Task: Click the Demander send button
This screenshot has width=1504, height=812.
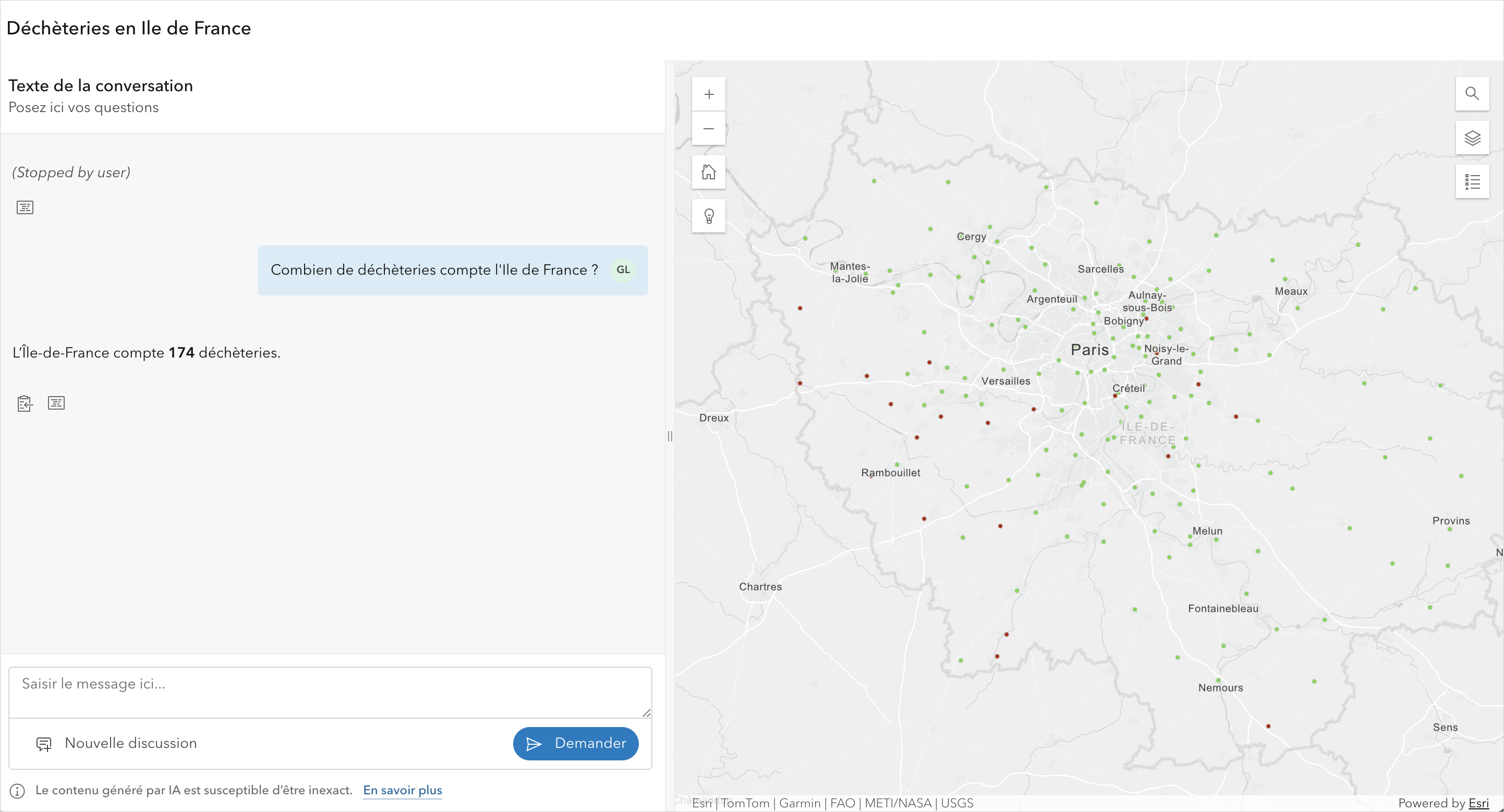Action: click(x=576, y=743)
